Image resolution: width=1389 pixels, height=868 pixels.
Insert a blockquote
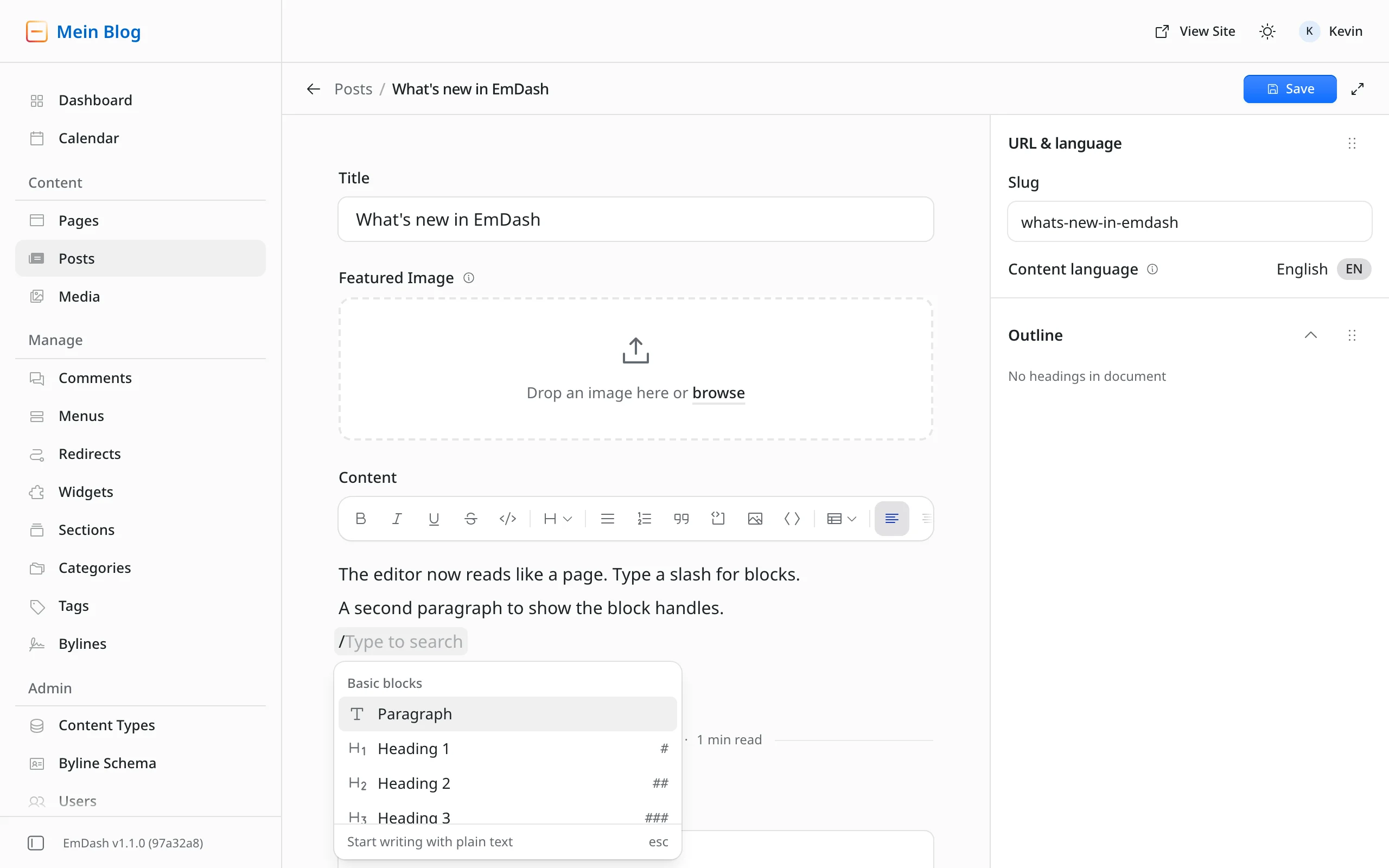coord(681,519)
